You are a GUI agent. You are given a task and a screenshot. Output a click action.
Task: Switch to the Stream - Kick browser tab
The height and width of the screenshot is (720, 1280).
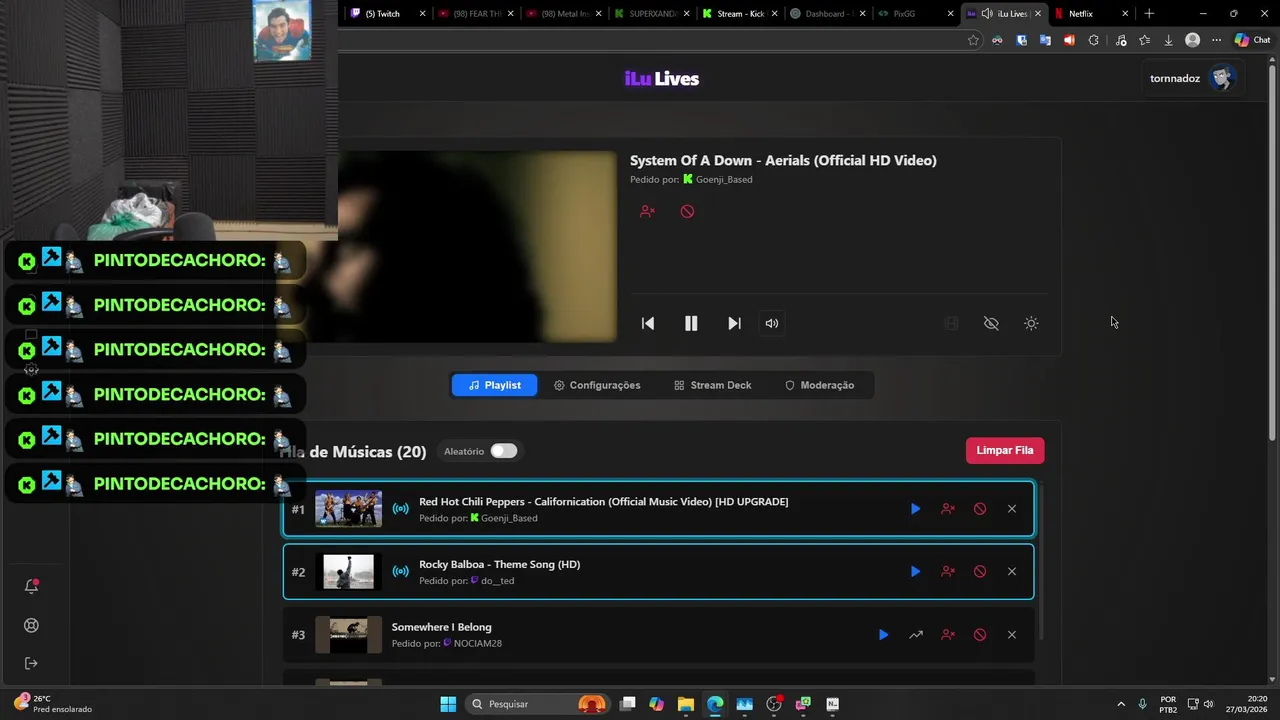pyautogui.click(x=741, y=14)
